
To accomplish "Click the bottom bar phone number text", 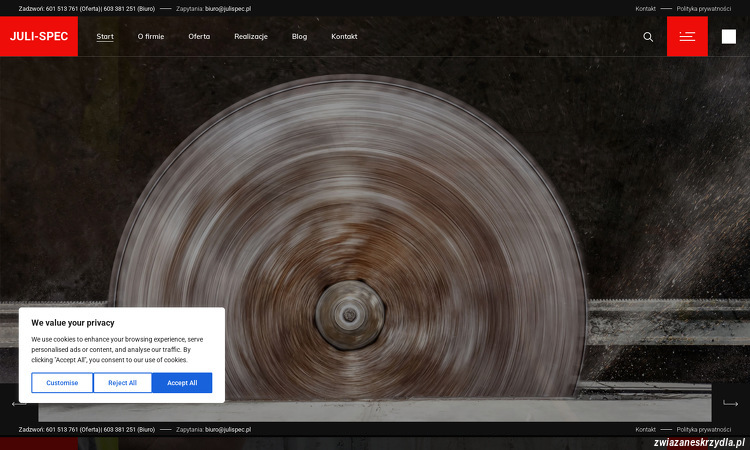I will click(x=87, y=429).
